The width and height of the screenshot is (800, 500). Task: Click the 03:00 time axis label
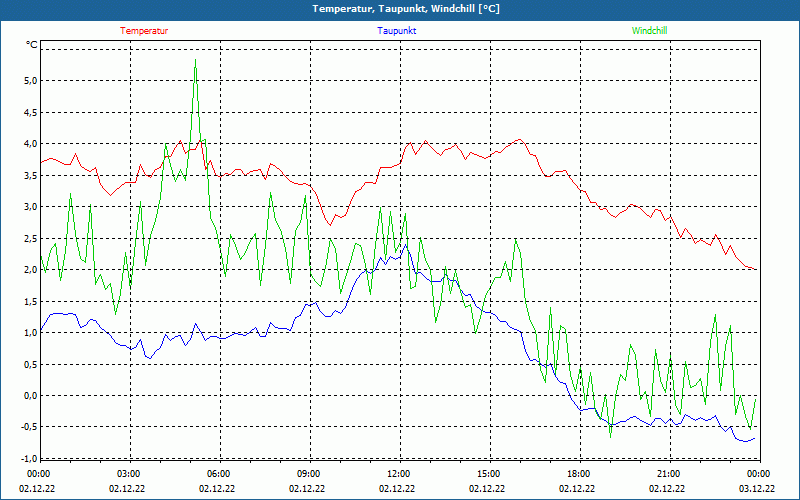pos(128,474)
